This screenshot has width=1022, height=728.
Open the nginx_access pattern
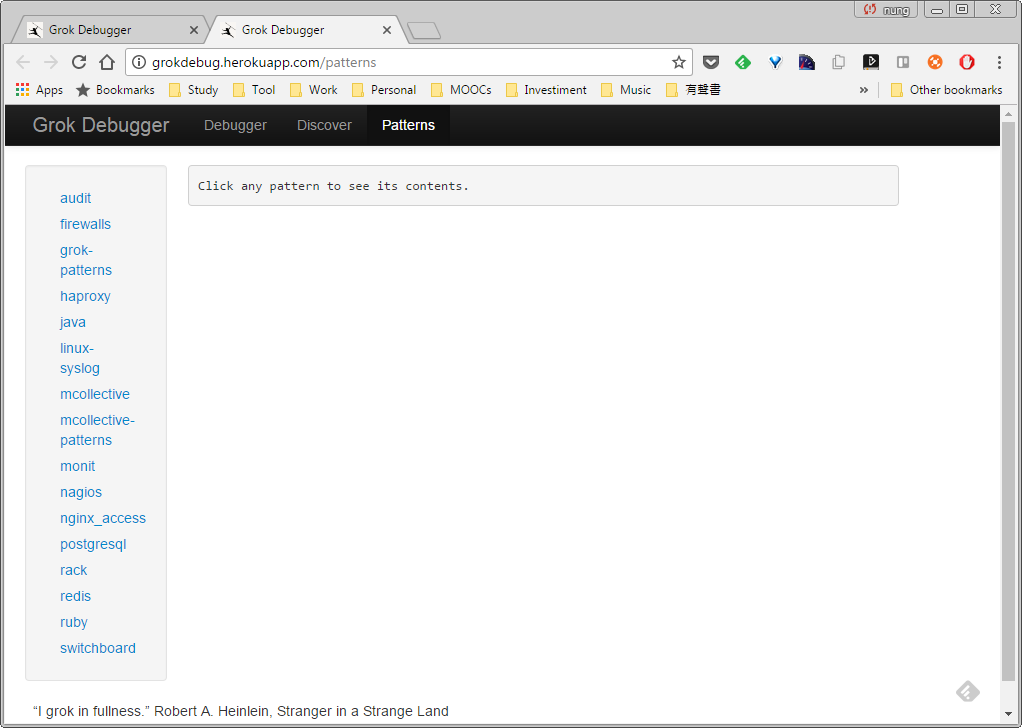(x=103, y=518)
